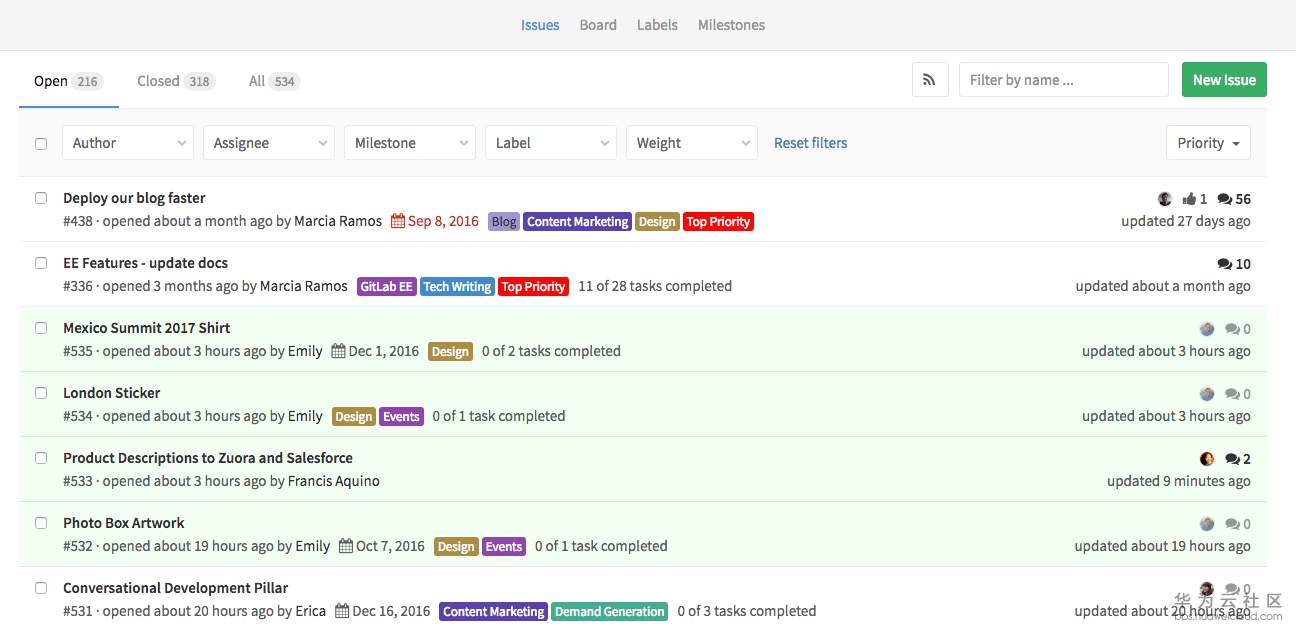Click the New Issue button
Image resolution: width=1296 pixels, height=631 pixels.
1224,80
